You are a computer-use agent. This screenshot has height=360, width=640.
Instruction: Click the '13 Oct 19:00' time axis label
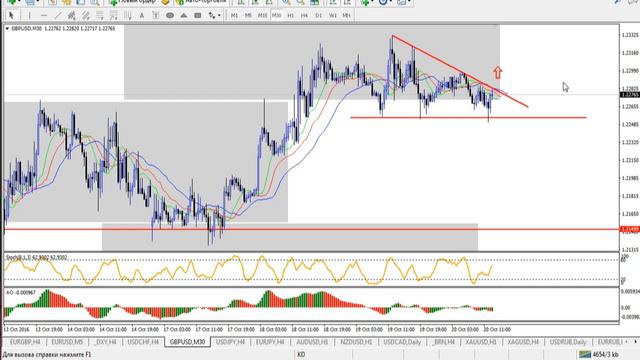[49, 329]
